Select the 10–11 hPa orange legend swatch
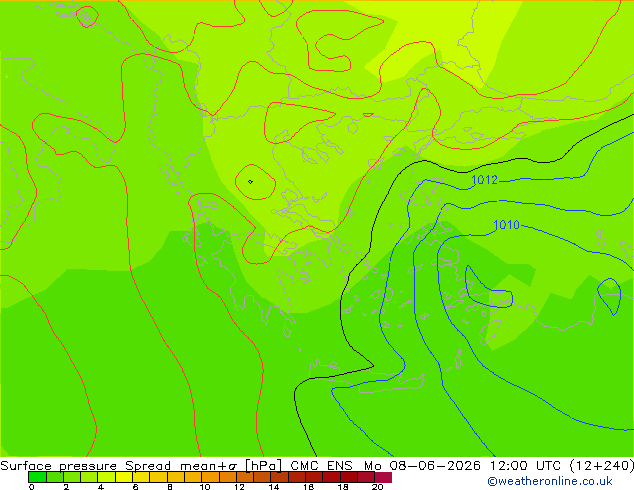The image size is (634, 490). point(210,477)
